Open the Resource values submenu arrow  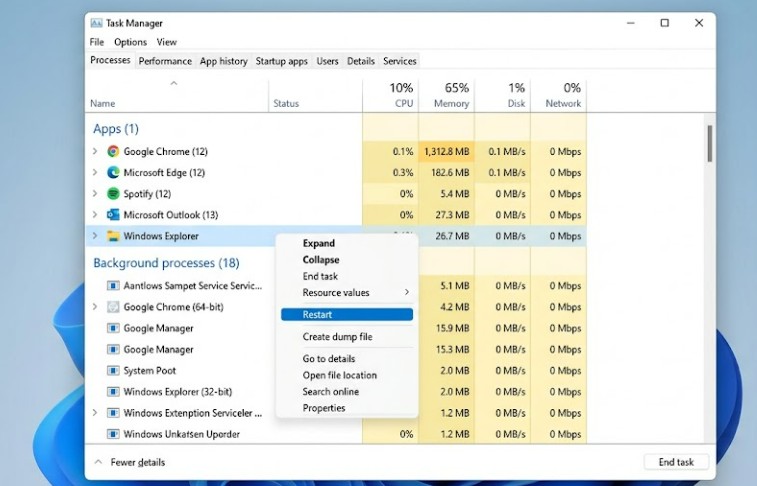click(407, 292)
